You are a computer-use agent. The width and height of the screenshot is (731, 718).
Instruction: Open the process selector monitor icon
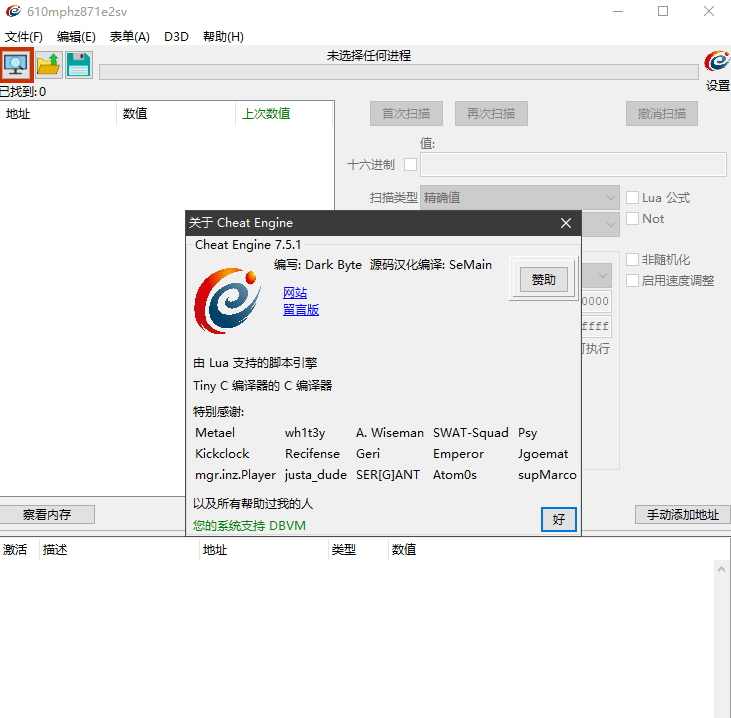16,65
